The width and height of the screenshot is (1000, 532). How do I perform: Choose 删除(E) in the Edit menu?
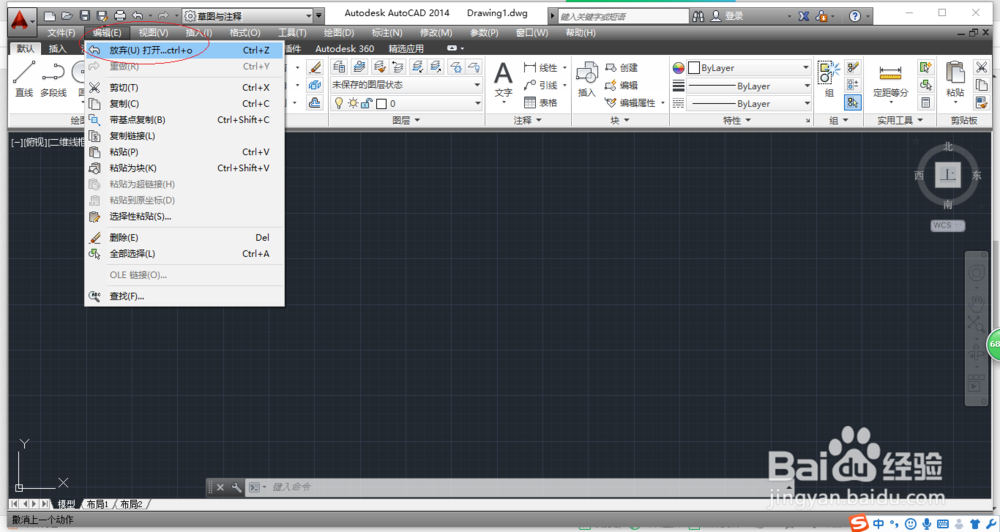[x=184, y=237]
